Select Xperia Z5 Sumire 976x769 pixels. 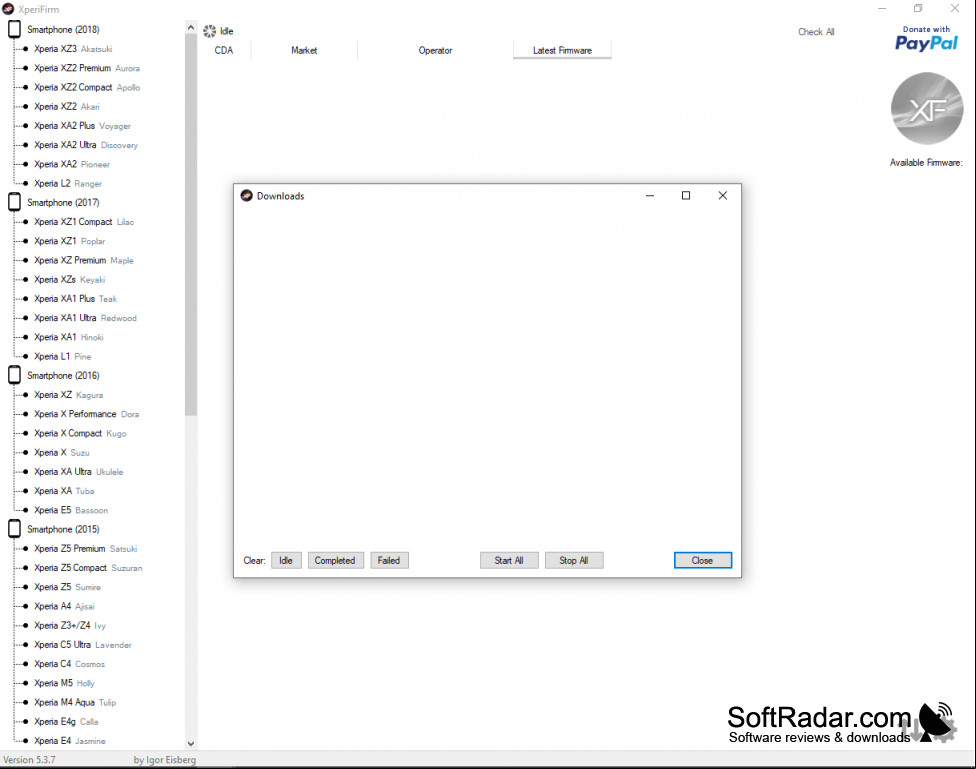(67, 587)
